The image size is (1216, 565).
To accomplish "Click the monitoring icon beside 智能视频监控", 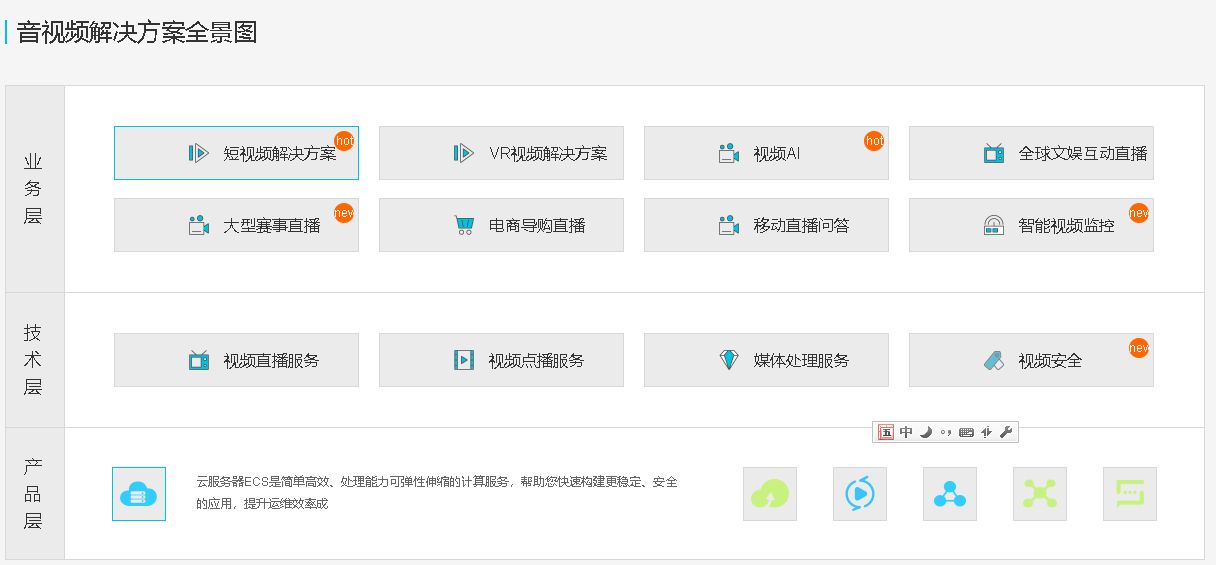I will (x=994, y=226).
